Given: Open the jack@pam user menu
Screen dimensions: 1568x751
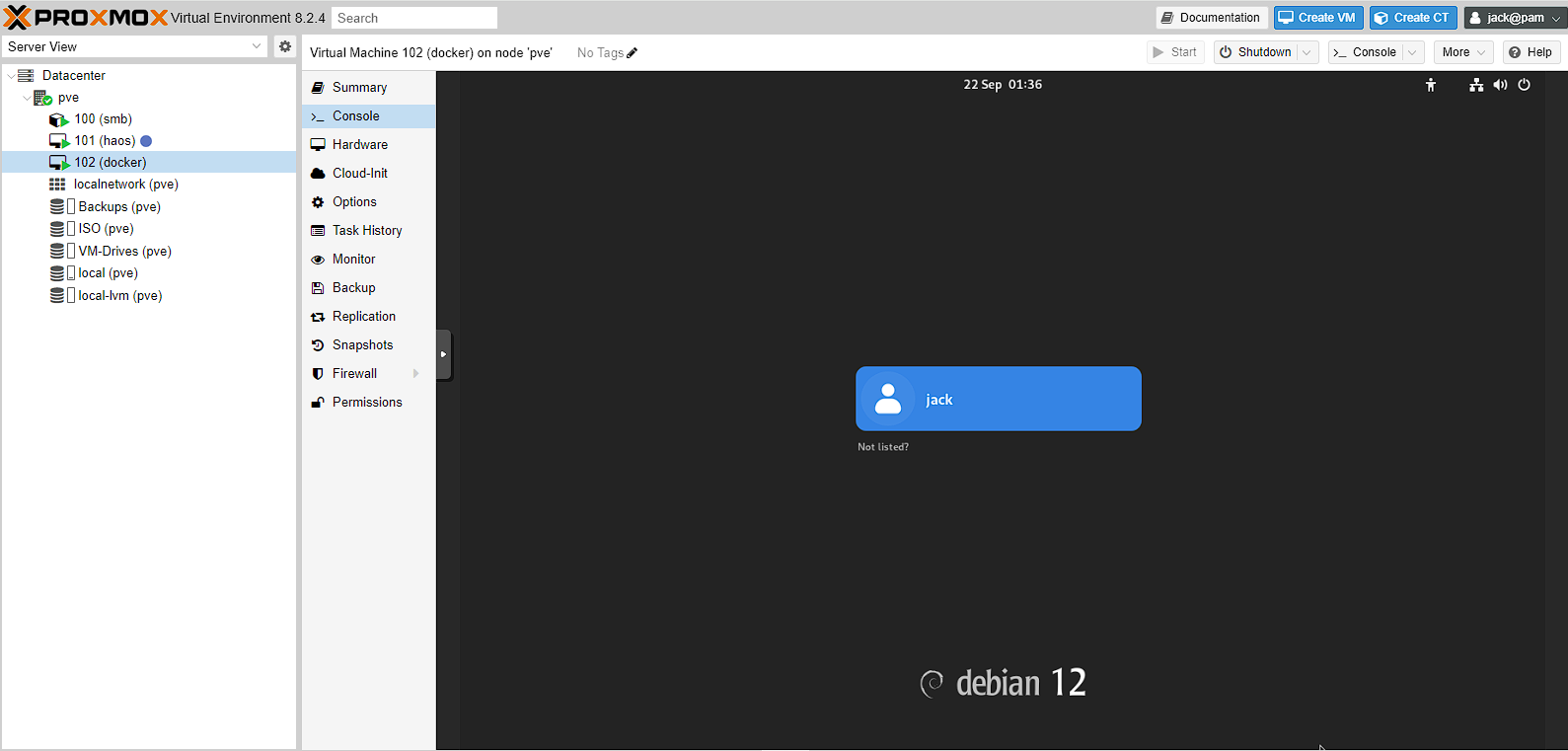Looking at the screenshot, I should click(1515, 18).
